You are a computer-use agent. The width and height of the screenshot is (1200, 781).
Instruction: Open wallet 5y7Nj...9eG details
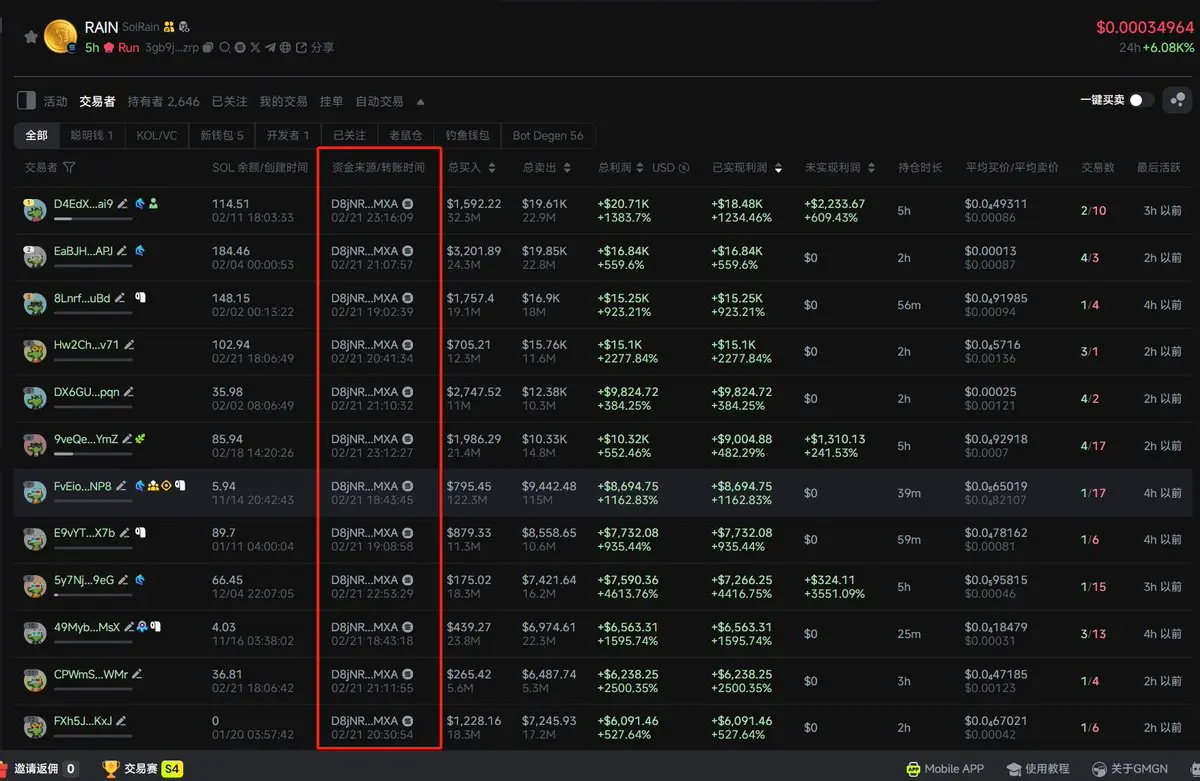[x=84, y=580]
